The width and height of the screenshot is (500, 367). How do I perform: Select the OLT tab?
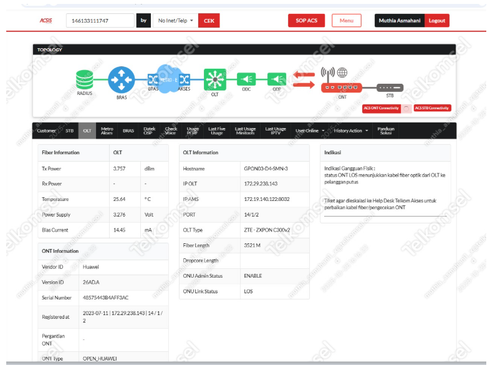coord(87,131)
